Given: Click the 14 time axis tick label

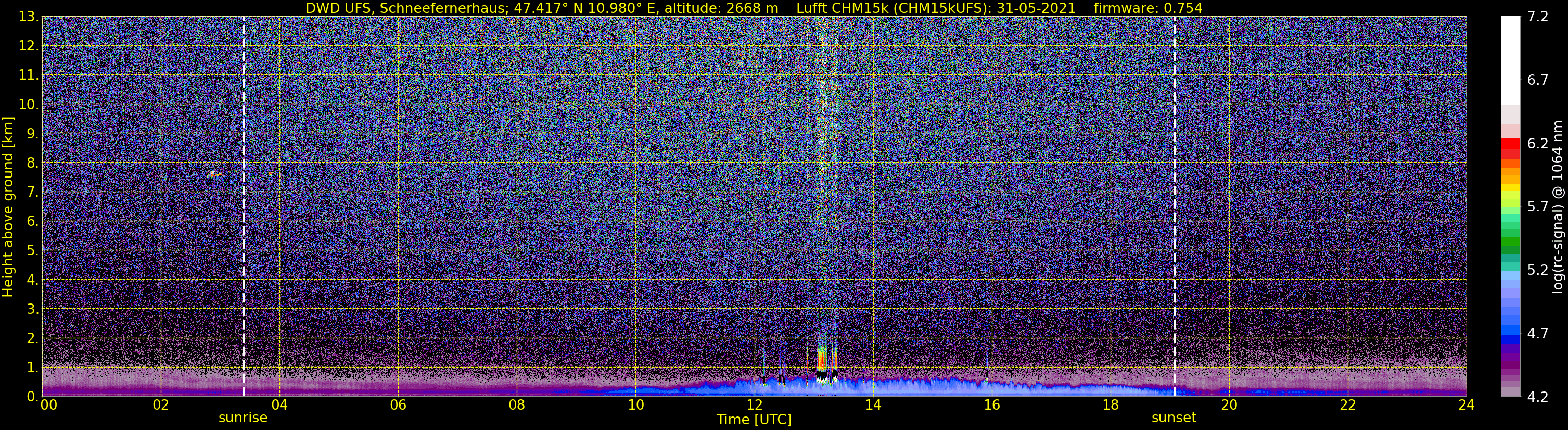Looking at the screenshot, I should [x=873, y=406].
